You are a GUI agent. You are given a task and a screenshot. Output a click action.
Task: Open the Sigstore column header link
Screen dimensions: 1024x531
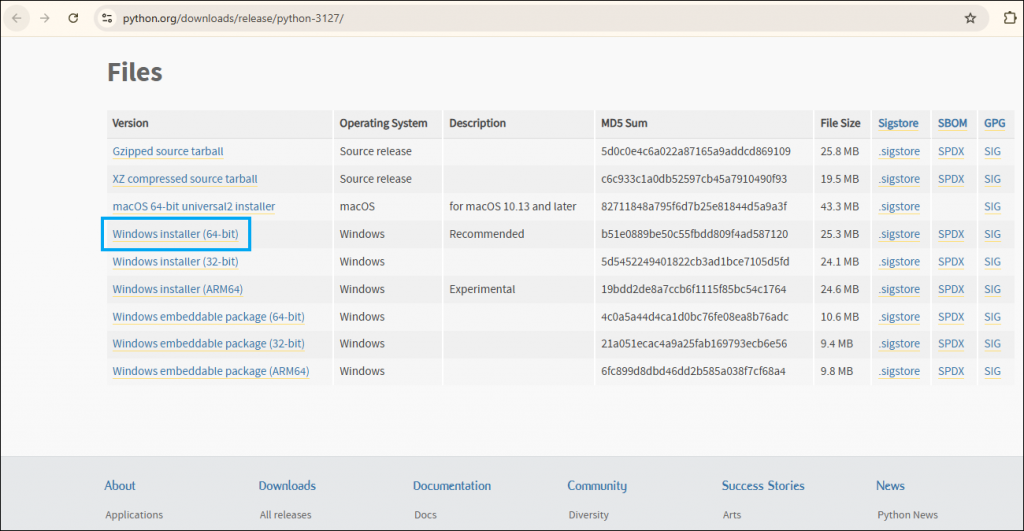898,124
